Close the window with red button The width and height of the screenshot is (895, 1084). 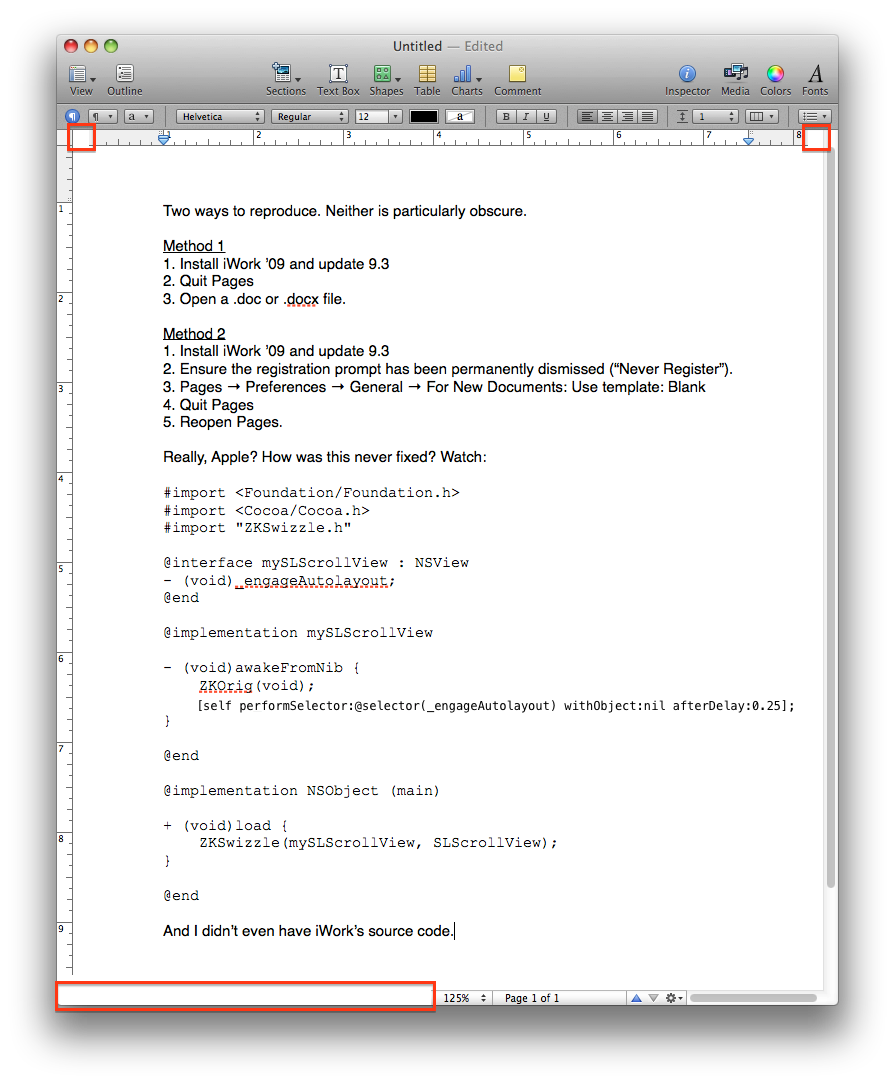(x=70, y=46)
